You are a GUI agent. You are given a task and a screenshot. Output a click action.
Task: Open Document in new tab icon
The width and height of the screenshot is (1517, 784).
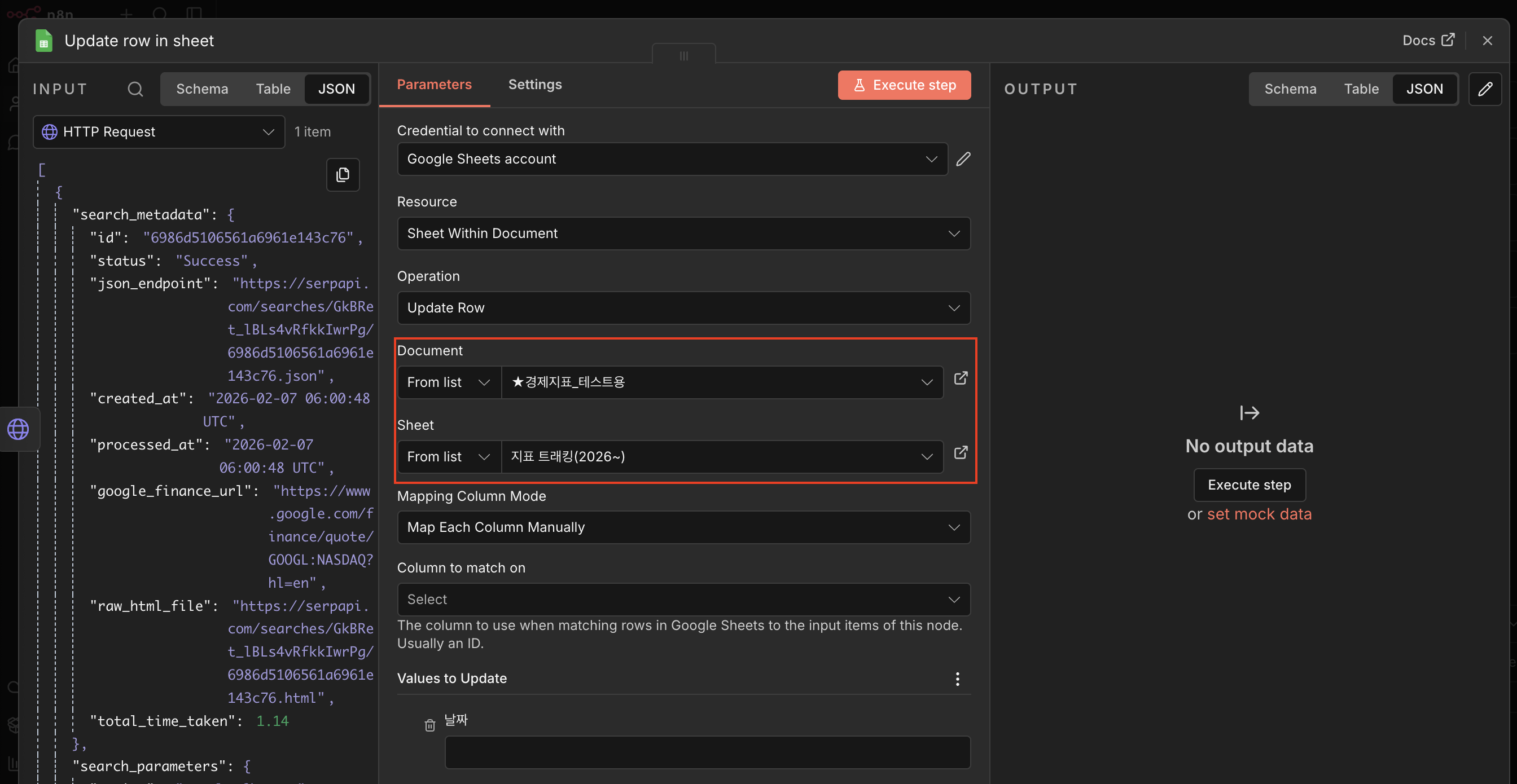pos(961,378)
